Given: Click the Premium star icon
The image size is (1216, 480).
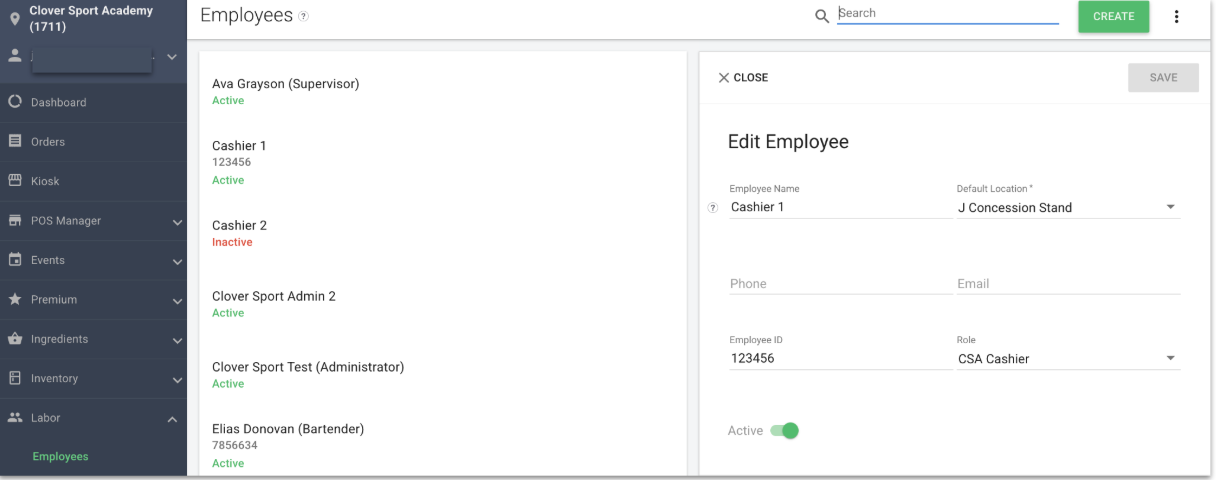Looking at the screenshot, I should coord(15,299).
